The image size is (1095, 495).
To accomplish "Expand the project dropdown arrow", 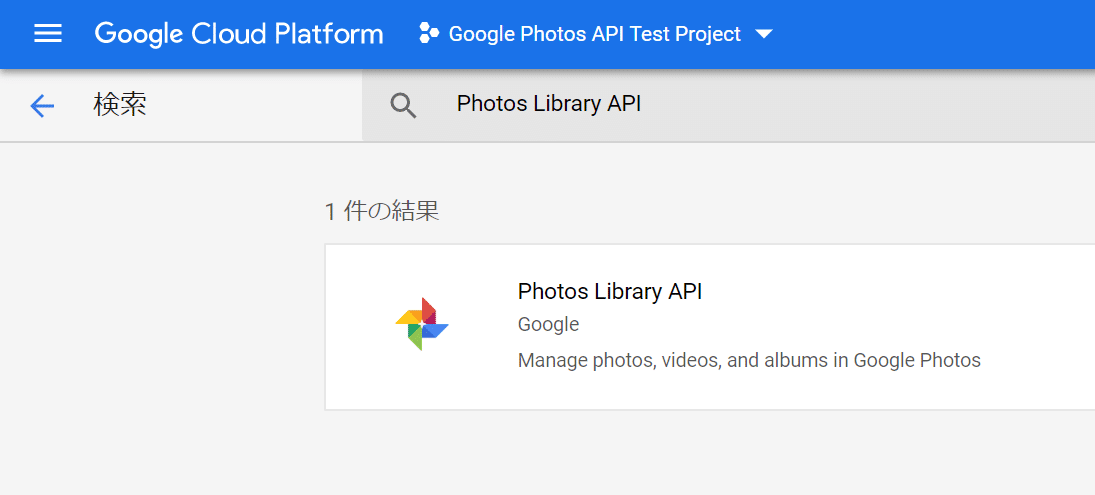I will click(764, 34).
